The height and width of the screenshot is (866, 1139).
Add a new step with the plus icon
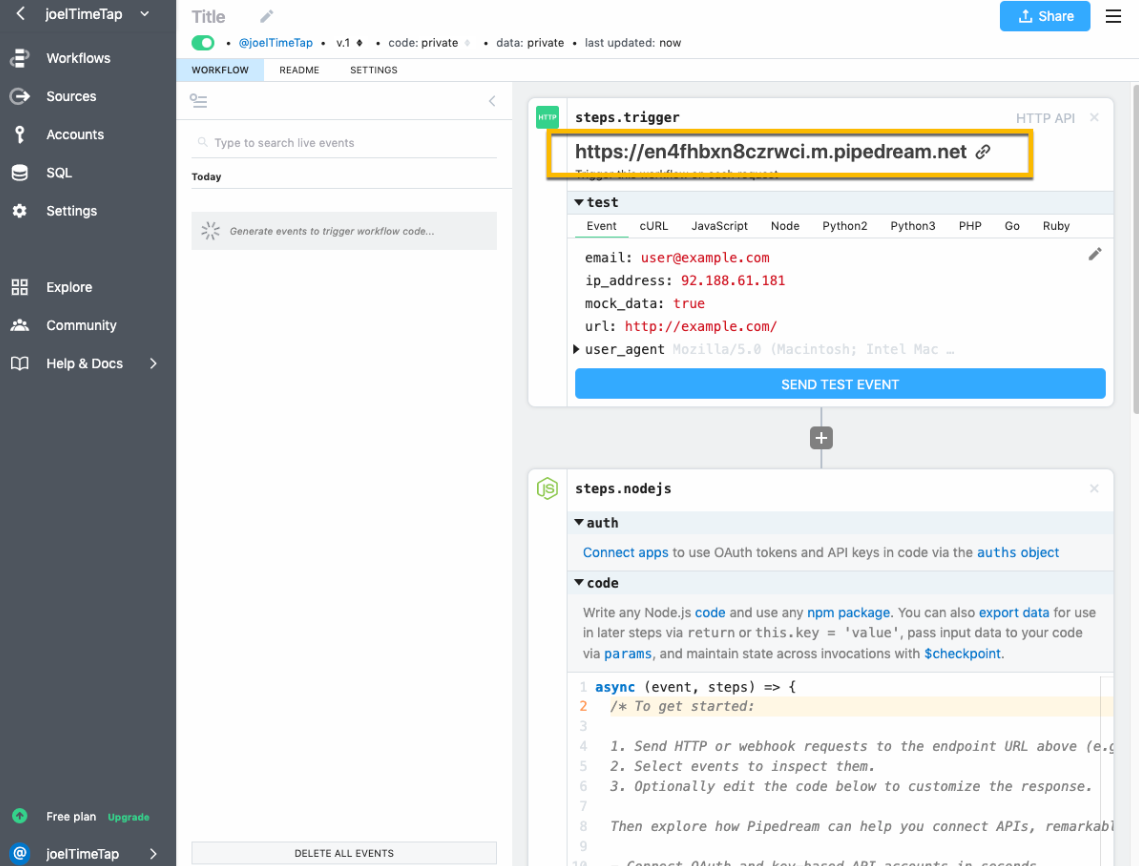coord(820,437)
